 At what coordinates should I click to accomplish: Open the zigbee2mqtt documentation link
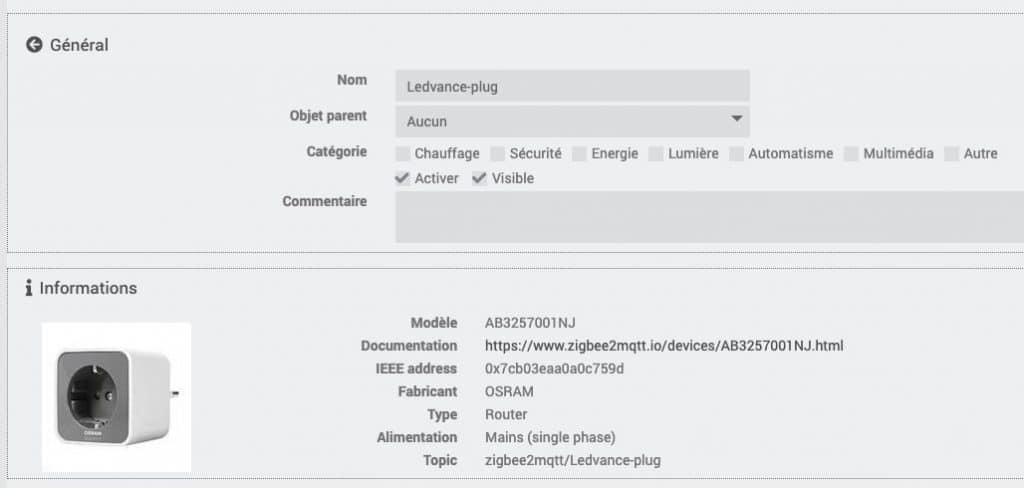[x=664, y=346]
